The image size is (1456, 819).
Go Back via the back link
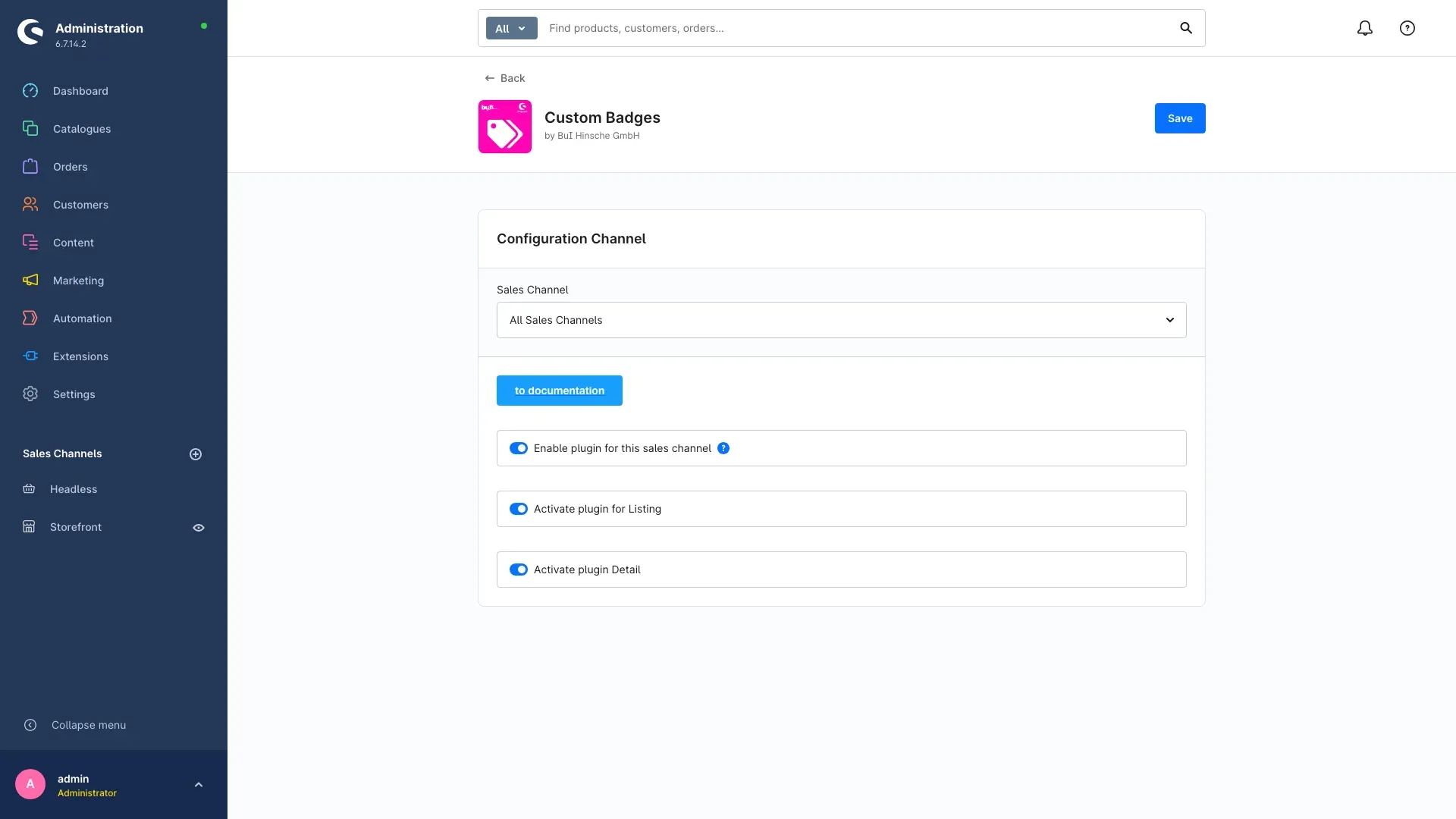tap(505, 78)
